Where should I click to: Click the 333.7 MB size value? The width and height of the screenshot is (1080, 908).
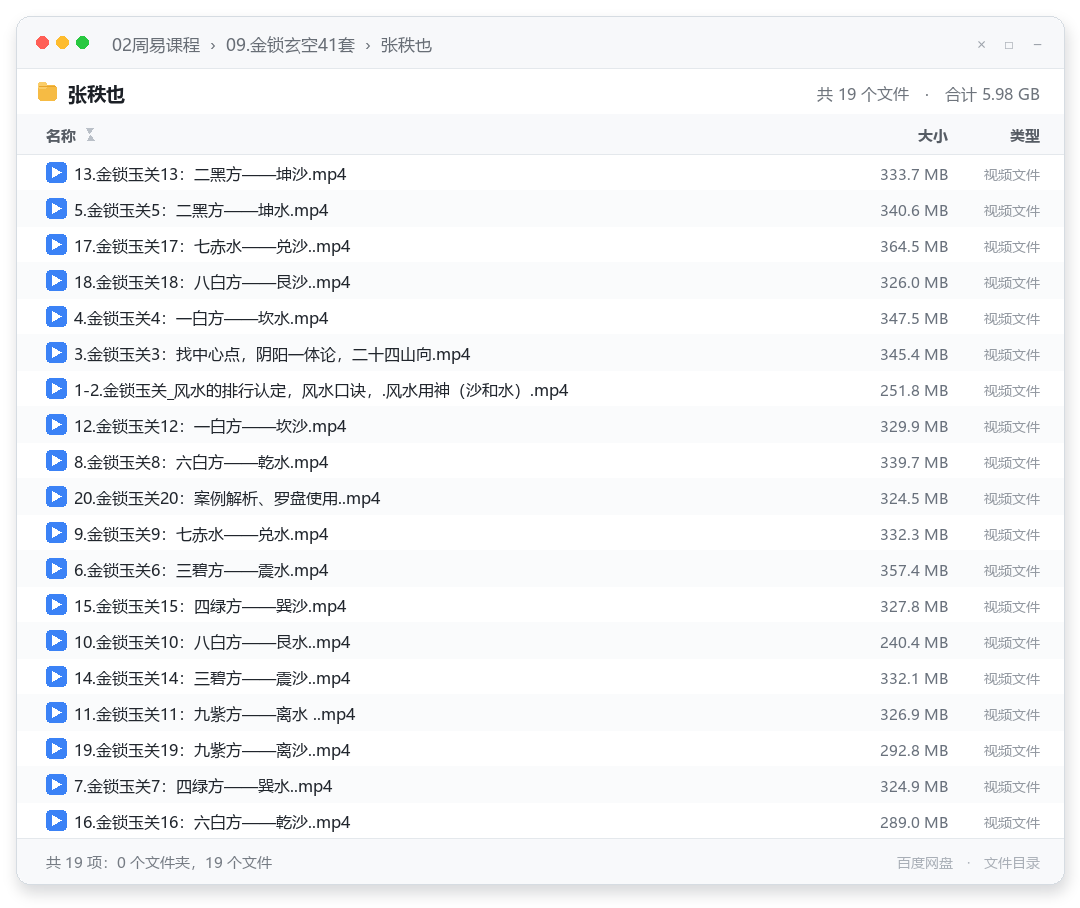[x=914, y=175]
